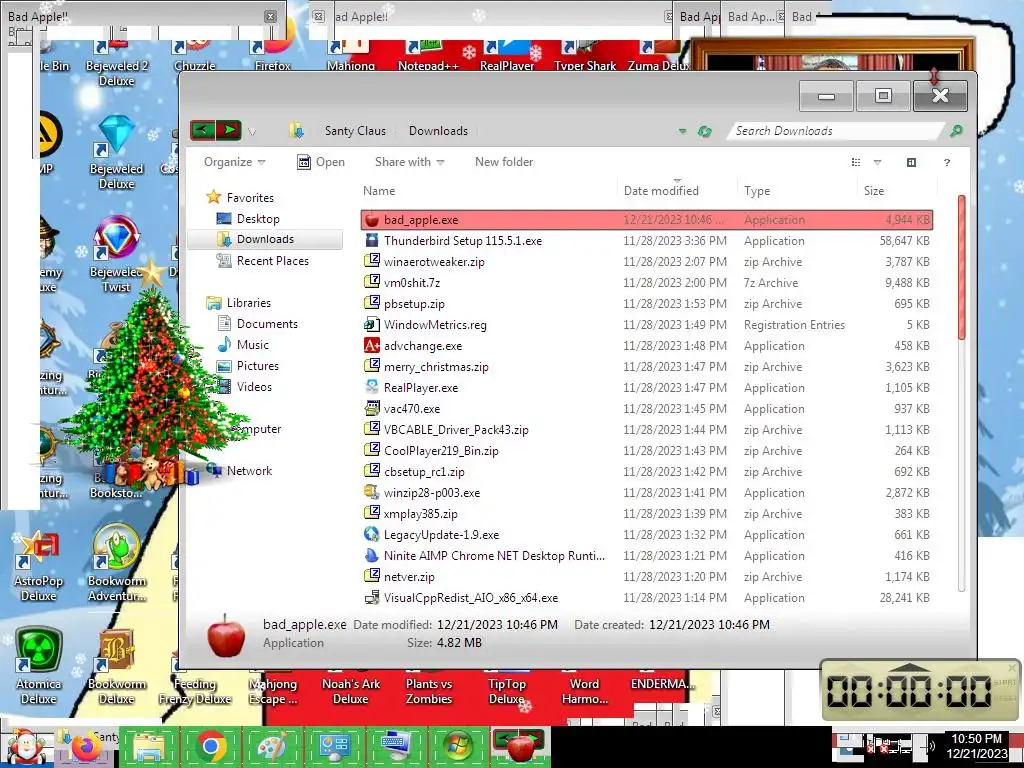Open Music library
The image size is (1024, 768).
point(243,345)
